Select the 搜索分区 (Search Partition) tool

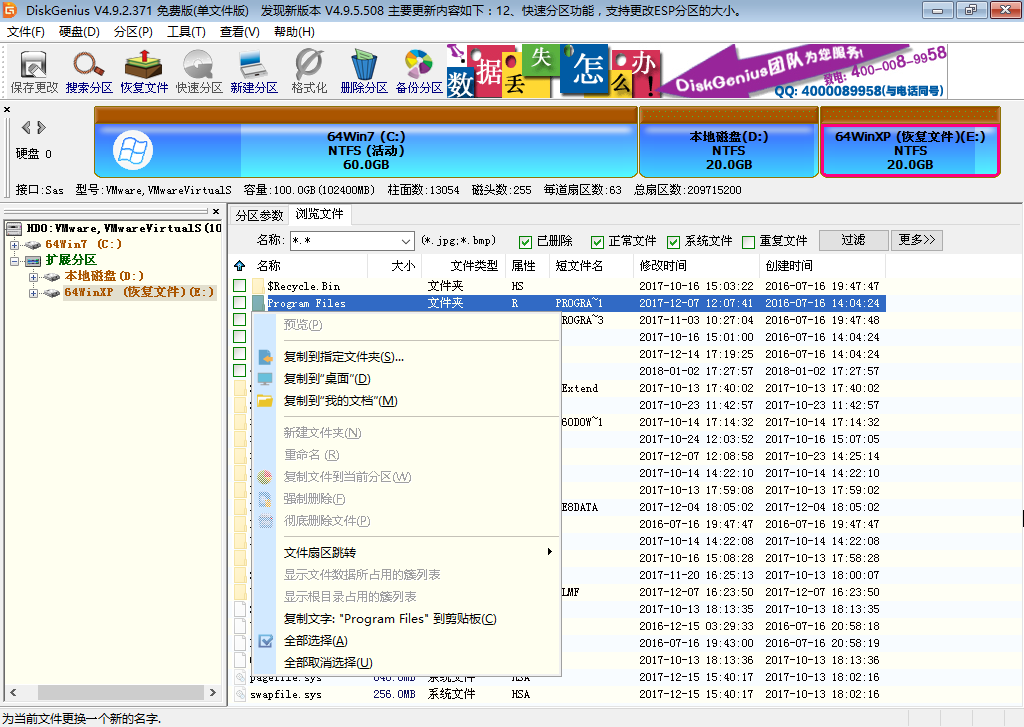[90, 70]
